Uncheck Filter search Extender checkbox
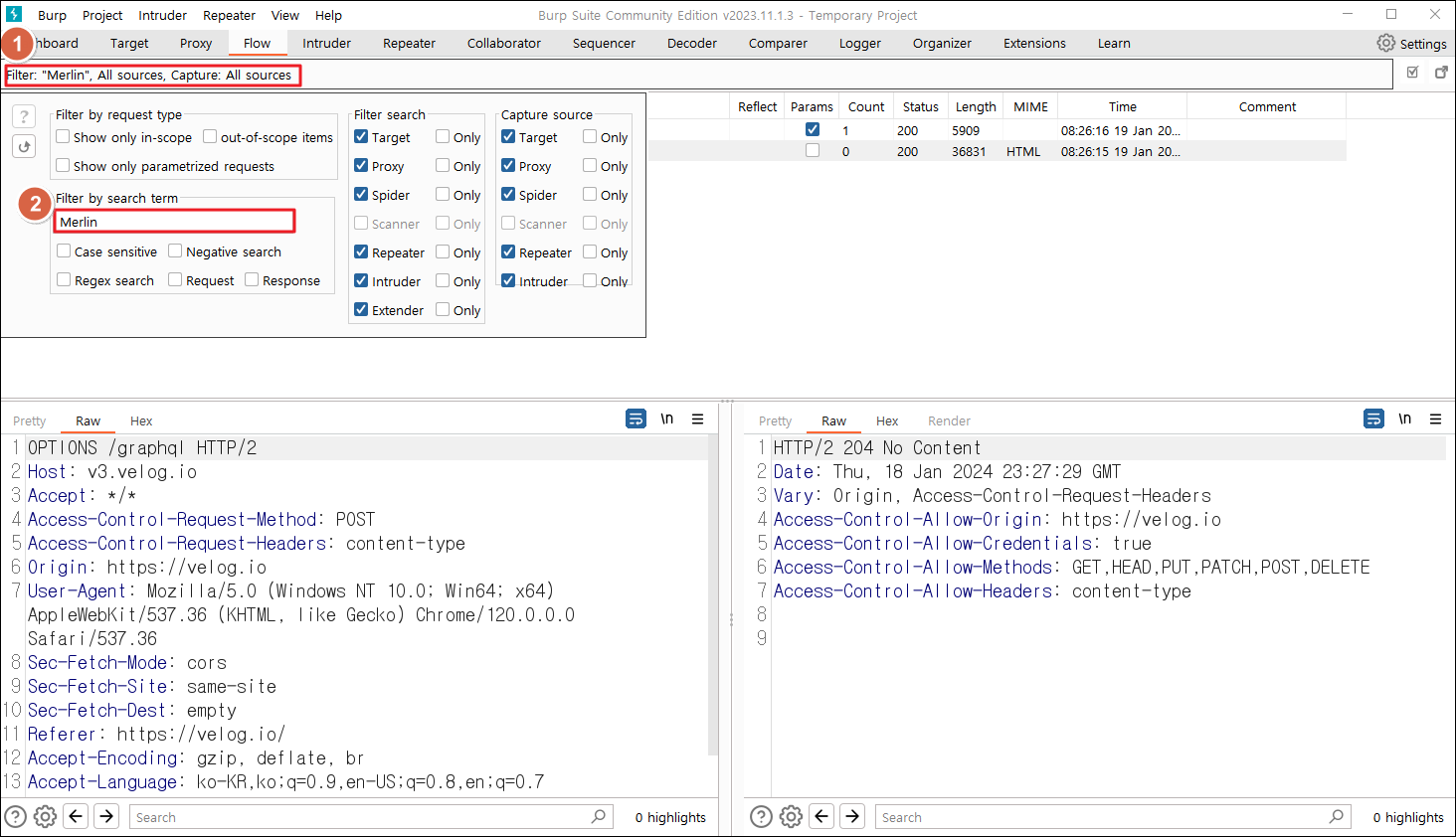This screenshot has height=837, width=1456. click(361, 309)
